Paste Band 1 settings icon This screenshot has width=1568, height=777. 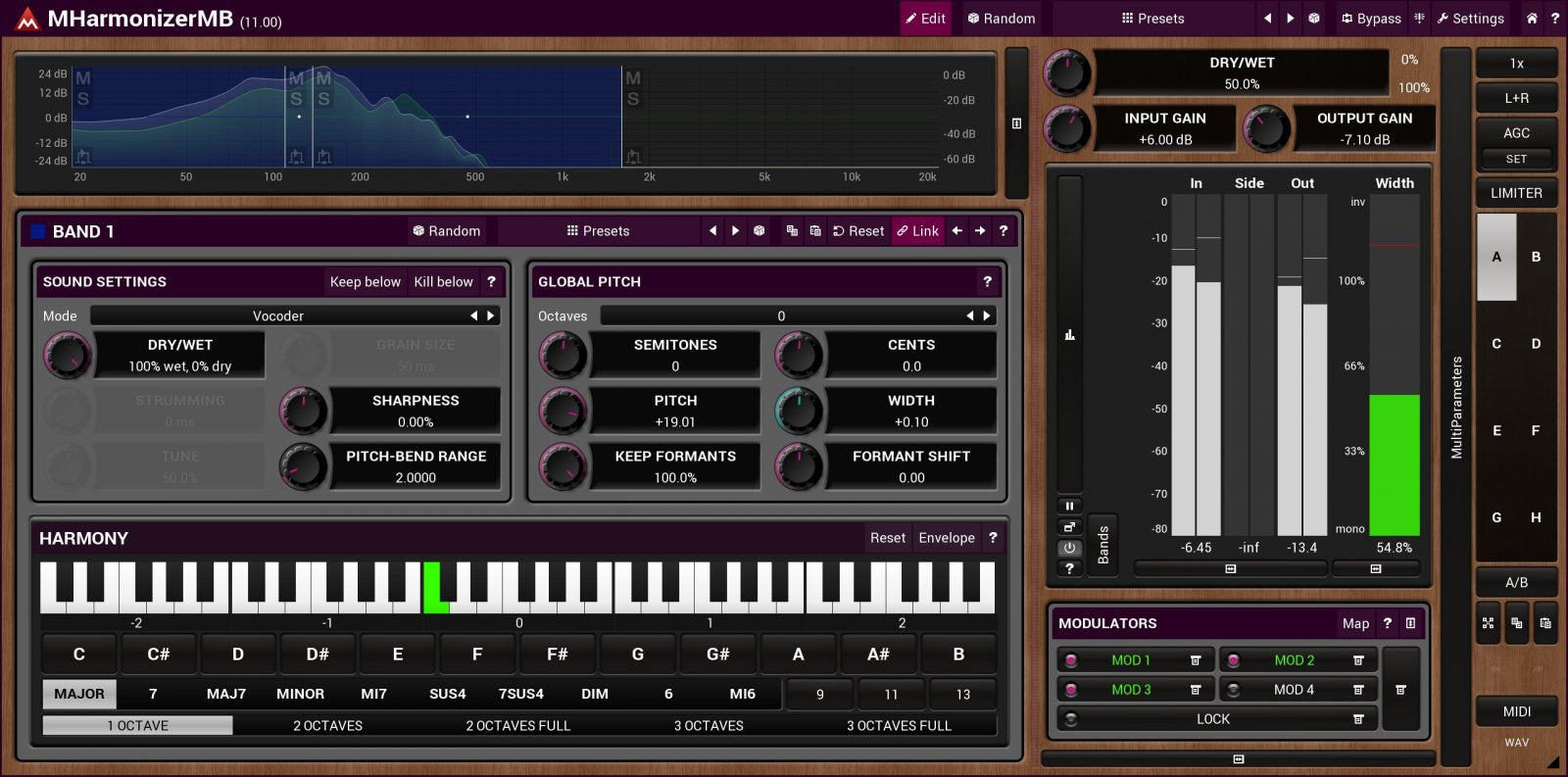coord(815,231)
